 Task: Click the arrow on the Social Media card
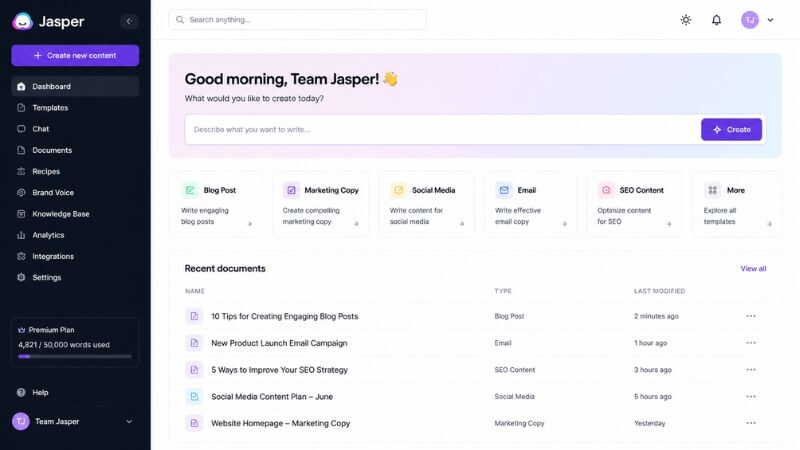point(462,223)
